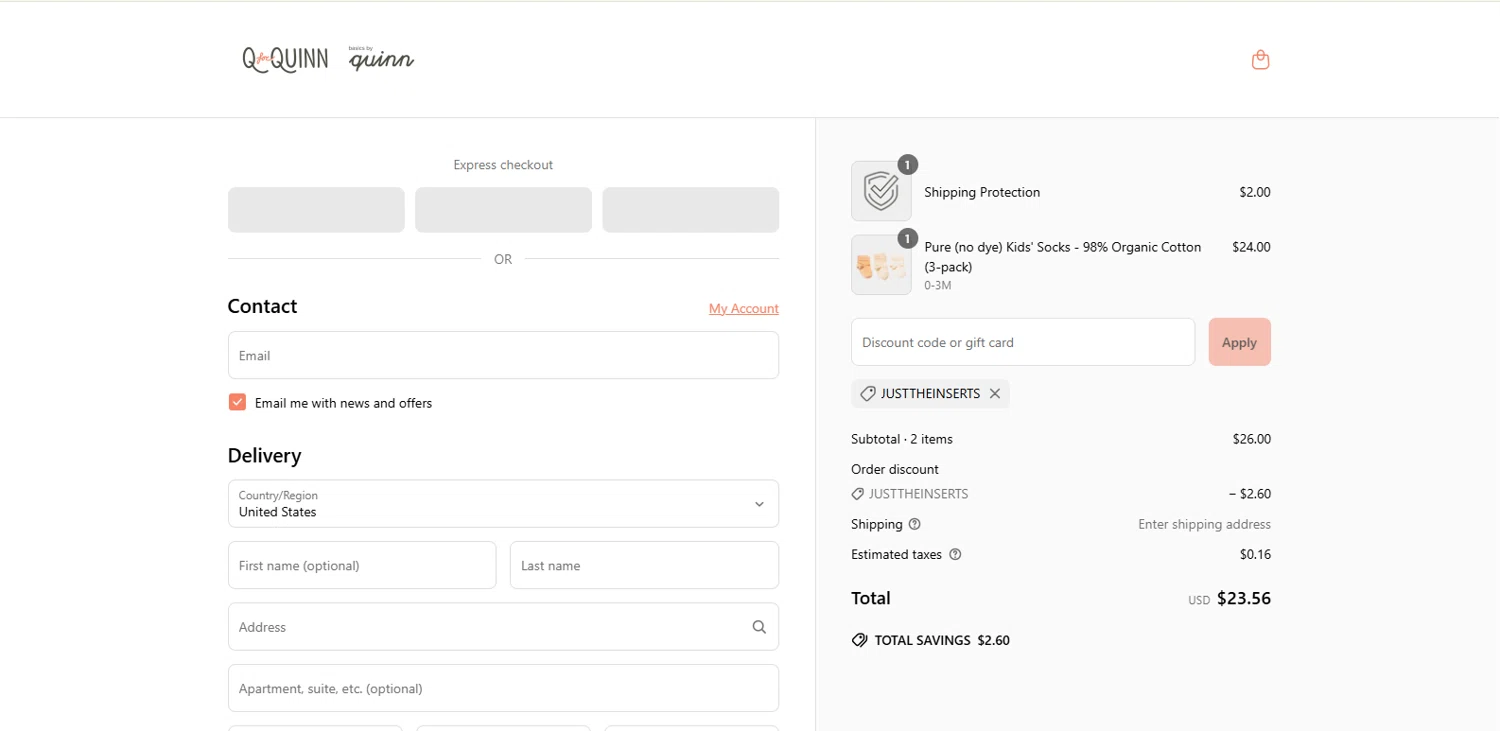
Task: Focus the Email input field
Action: pyautogui.click(x=503, y=355)
